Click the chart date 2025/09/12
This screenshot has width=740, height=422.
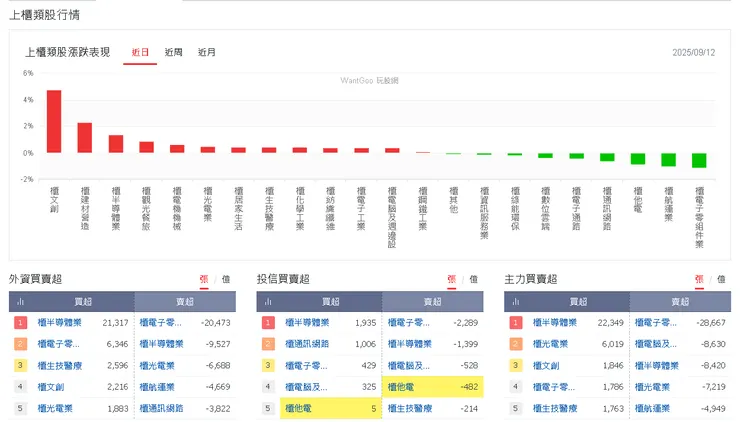(693, 52)
